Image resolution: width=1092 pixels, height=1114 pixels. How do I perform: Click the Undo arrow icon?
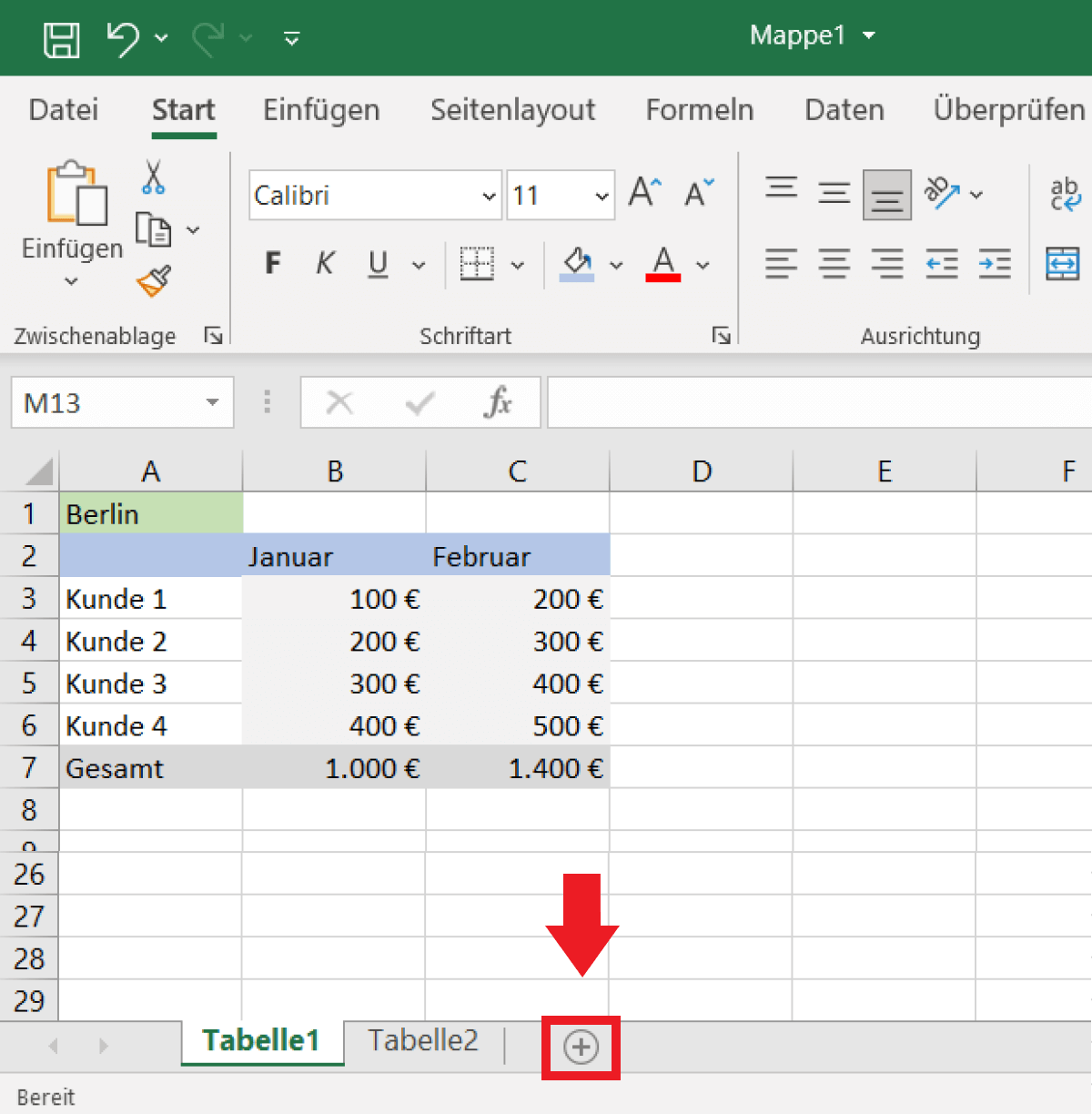122,38
